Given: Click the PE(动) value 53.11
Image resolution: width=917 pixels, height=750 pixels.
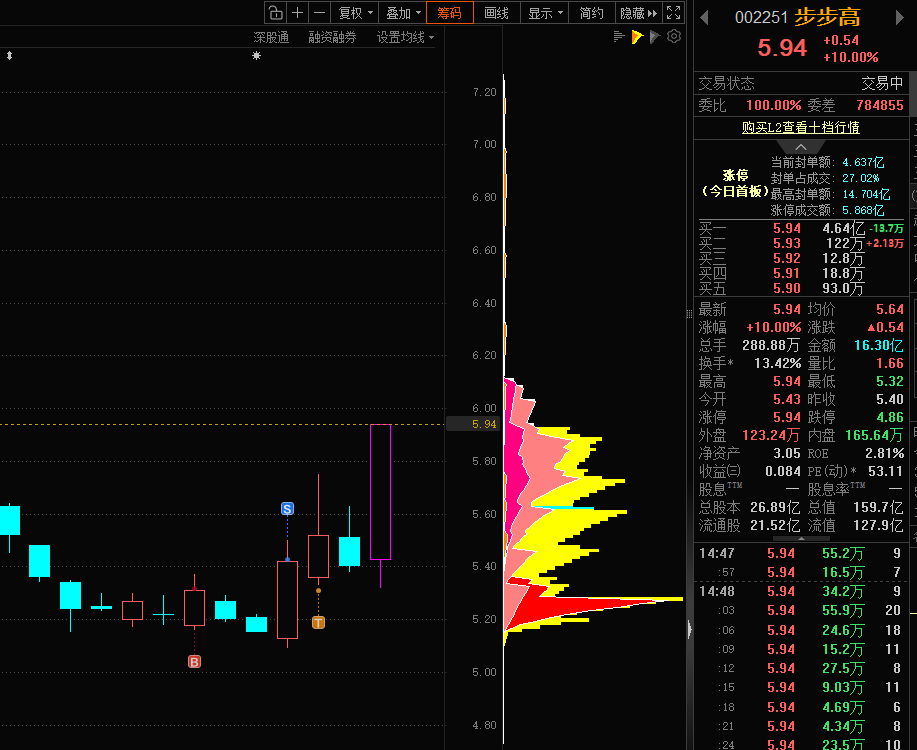Looking at the screenshot, I should 885,471.
